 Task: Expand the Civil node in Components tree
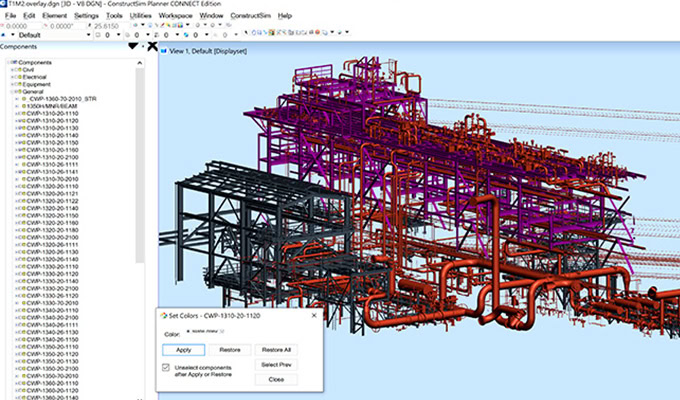point(11,69)
